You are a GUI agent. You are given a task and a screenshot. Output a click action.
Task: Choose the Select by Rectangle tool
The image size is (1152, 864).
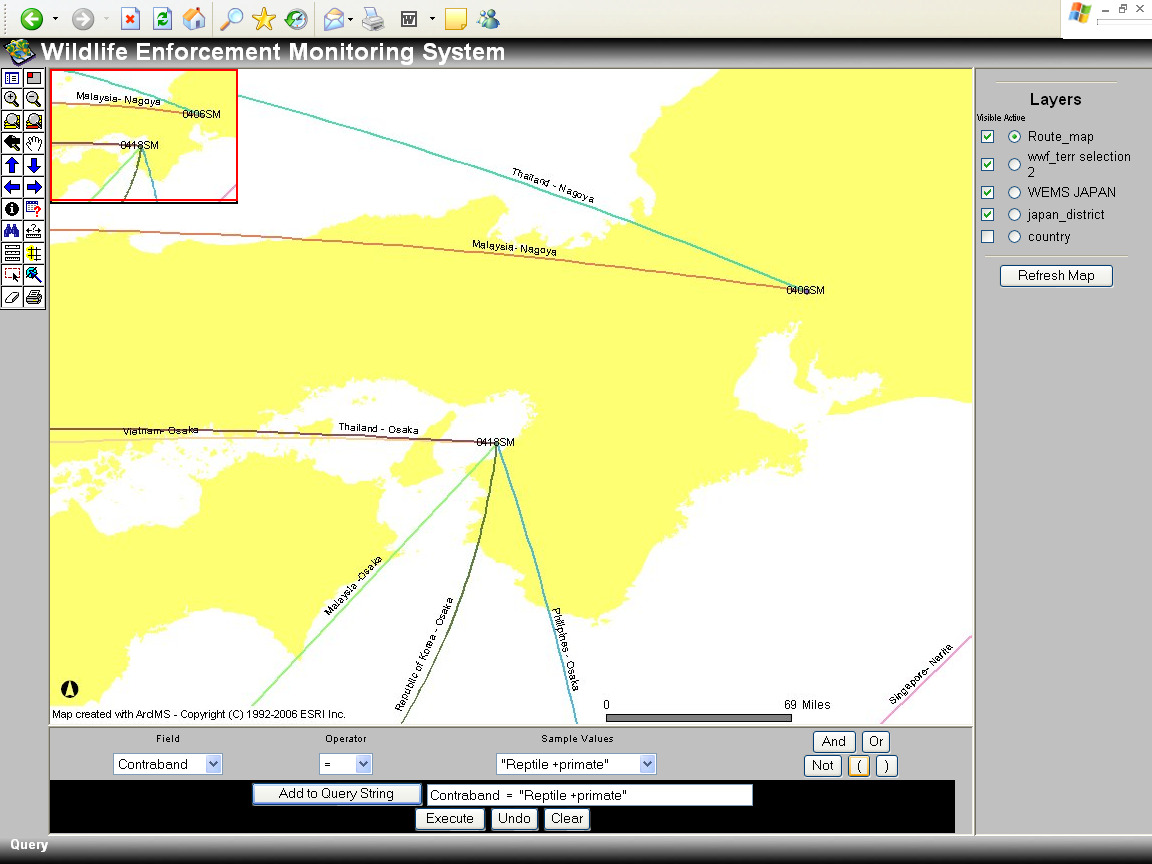coord(12,275)
